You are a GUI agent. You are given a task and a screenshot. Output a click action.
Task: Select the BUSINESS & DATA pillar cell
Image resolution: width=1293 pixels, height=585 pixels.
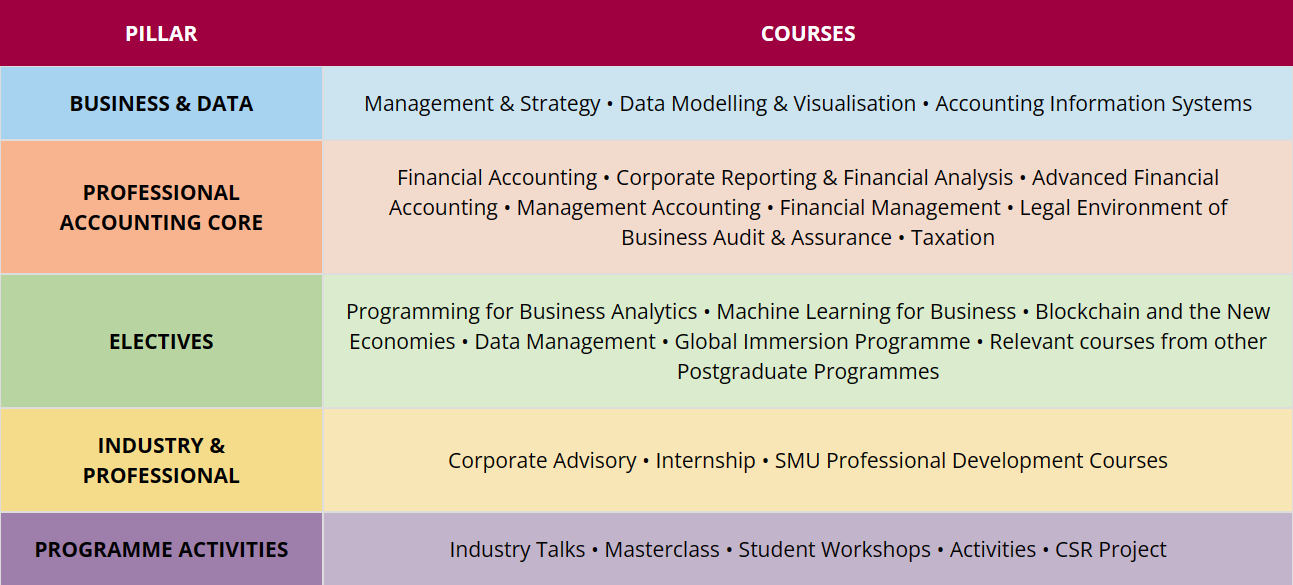pos(161,103)
